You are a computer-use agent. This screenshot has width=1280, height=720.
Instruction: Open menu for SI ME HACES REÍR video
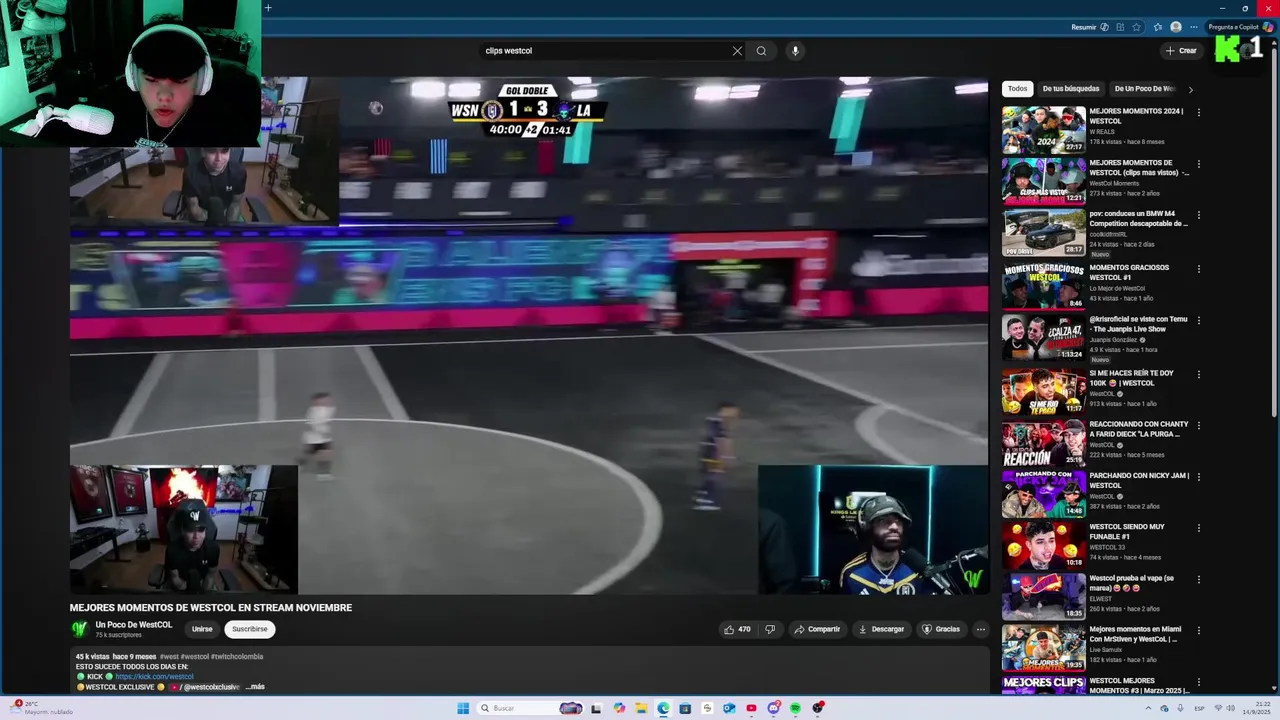pos(1198,374)
